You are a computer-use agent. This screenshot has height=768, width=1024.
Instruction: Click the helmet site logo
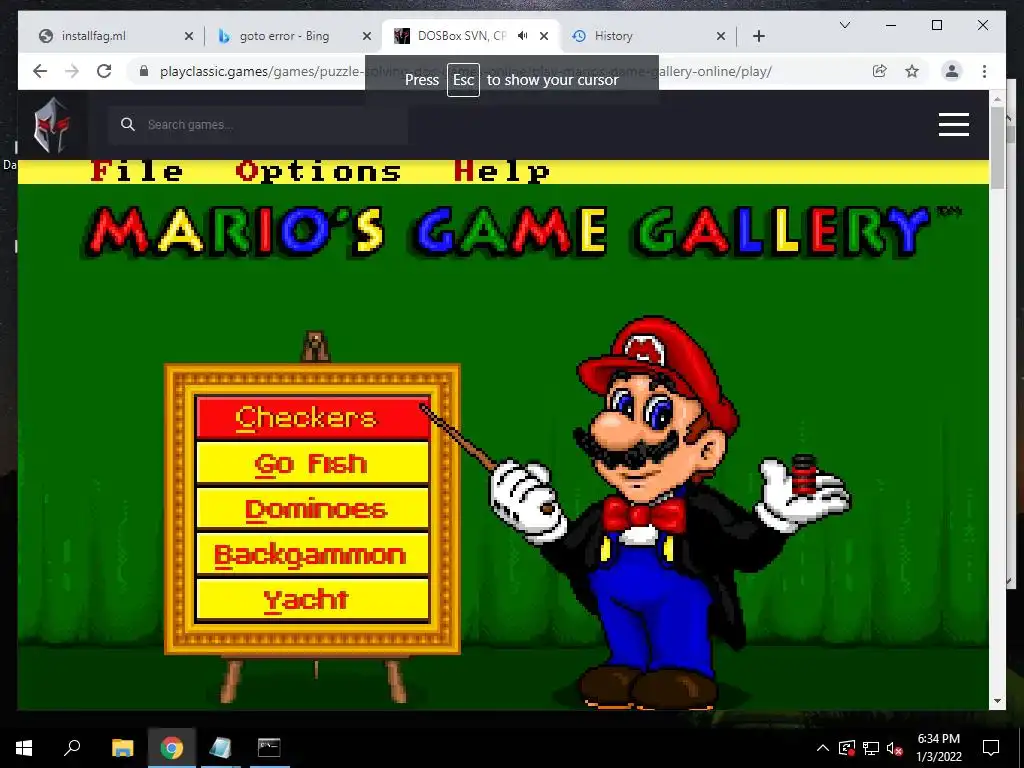coord(52,125)
